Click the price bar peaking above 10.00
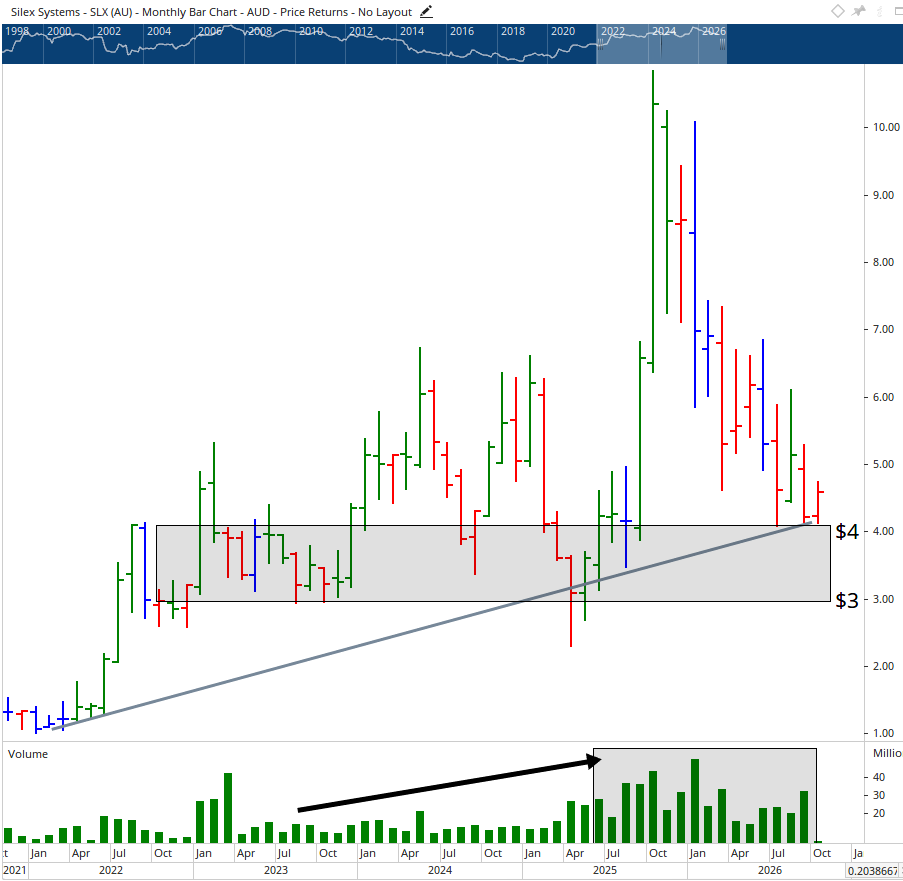This screenshot has width=903, height=881. (652, 222)
